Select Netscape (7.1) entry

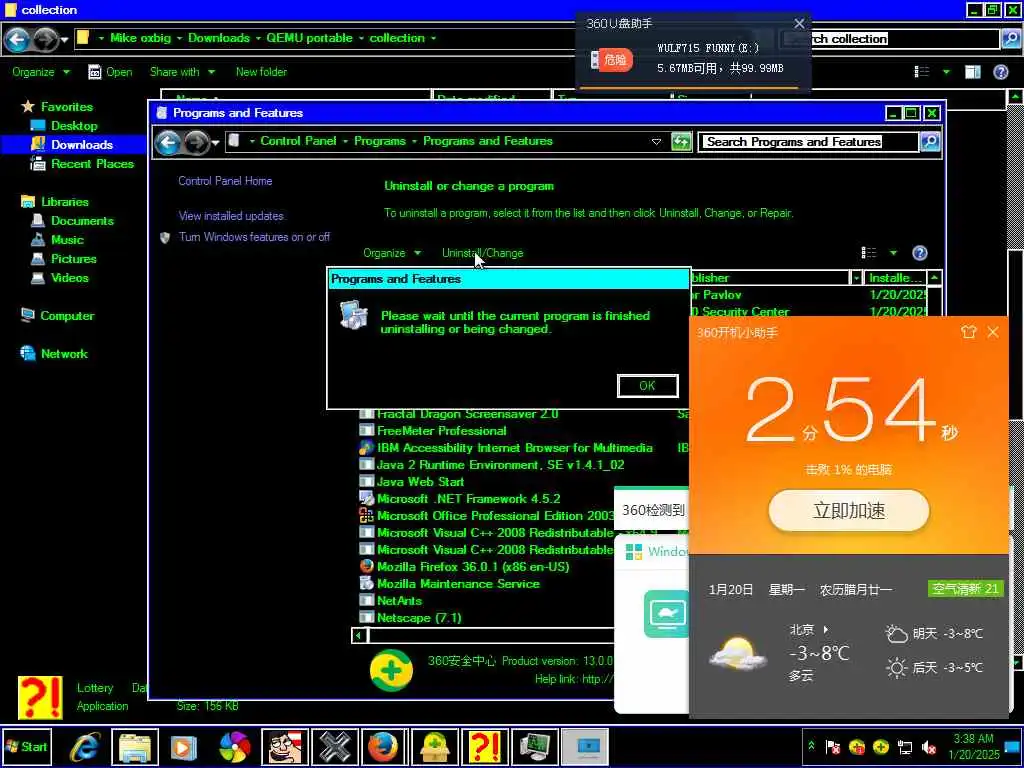click(x=419, y=618)
